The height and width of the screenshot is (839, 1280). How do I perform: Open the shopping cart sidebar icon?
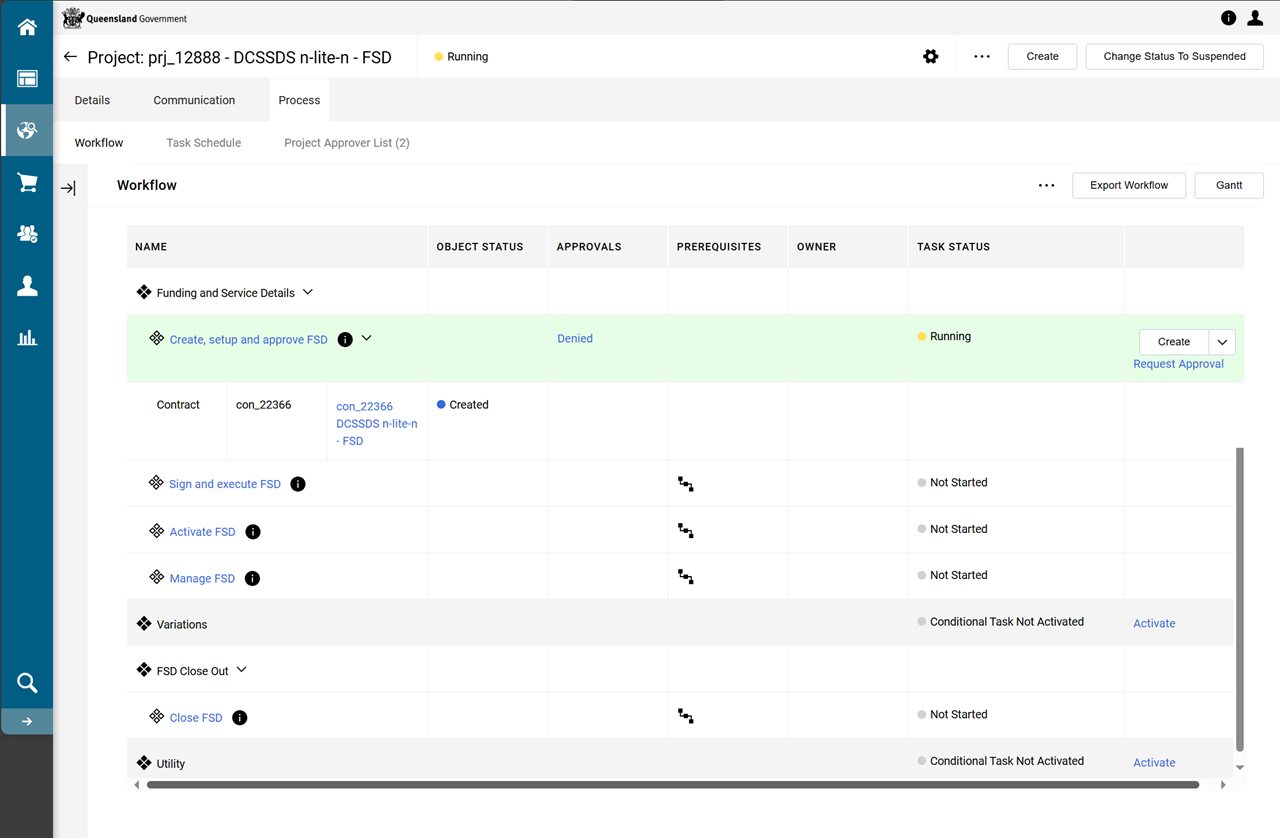coord(27,183)
